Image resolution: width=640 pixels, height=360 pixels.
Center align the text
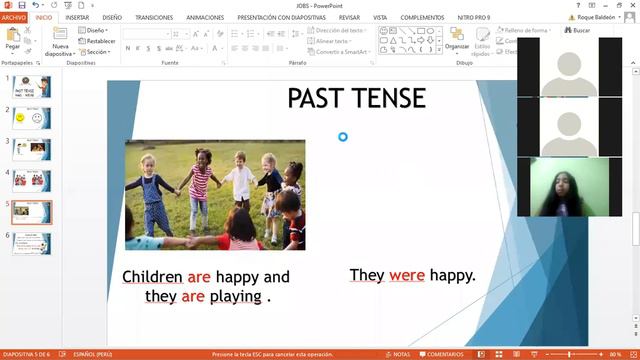tap(245, 48)
